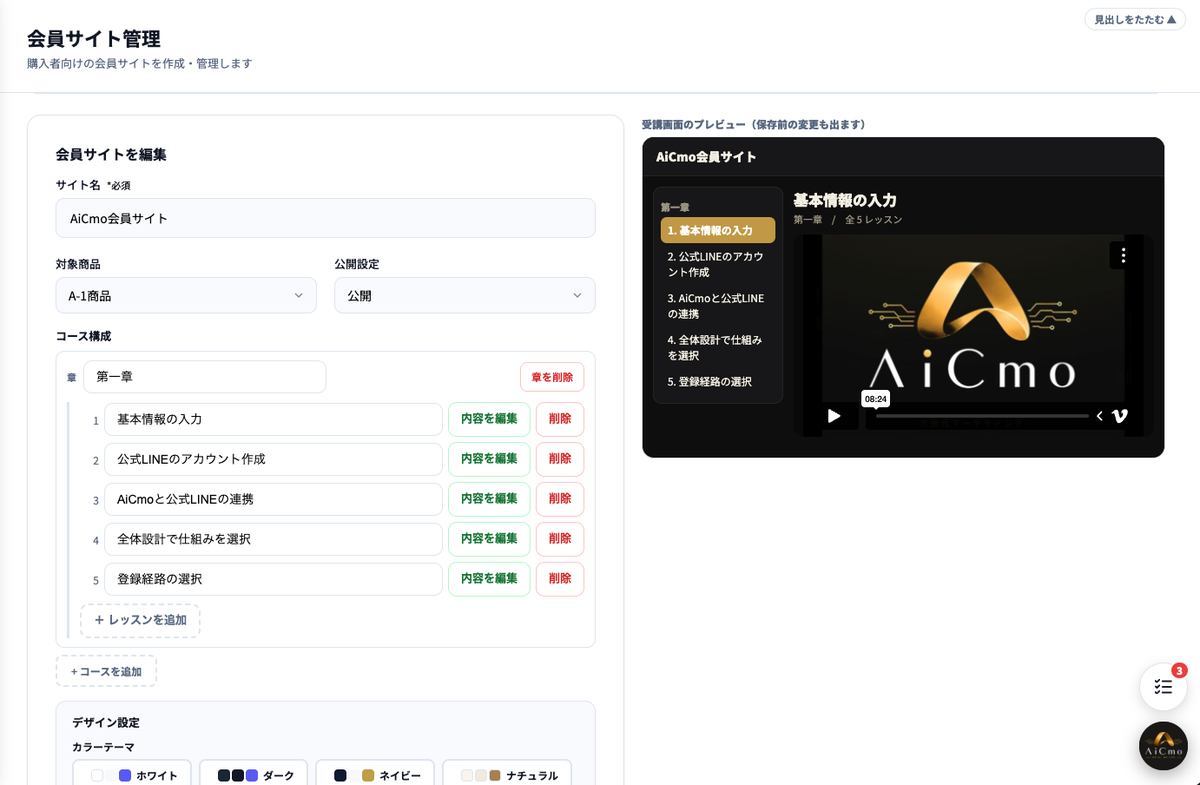Delete the 登録経路の選択 lesson
The image size is (1200, 785).
click(560, 579)
